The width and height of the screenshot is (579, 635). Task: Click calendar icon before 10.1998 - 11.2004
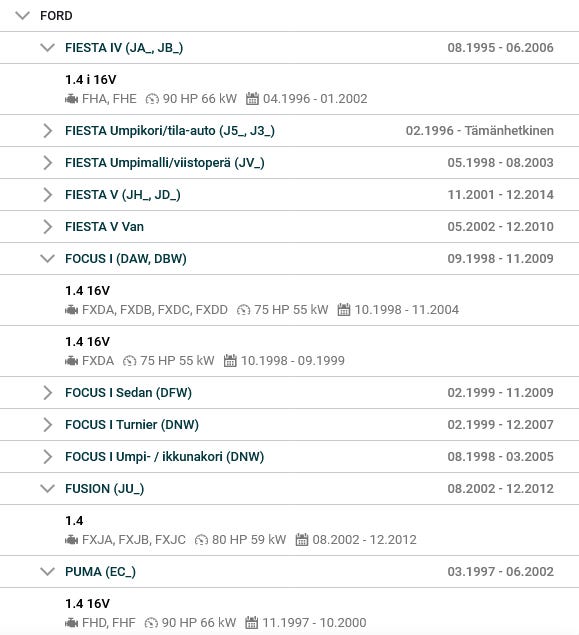[343, 309]
